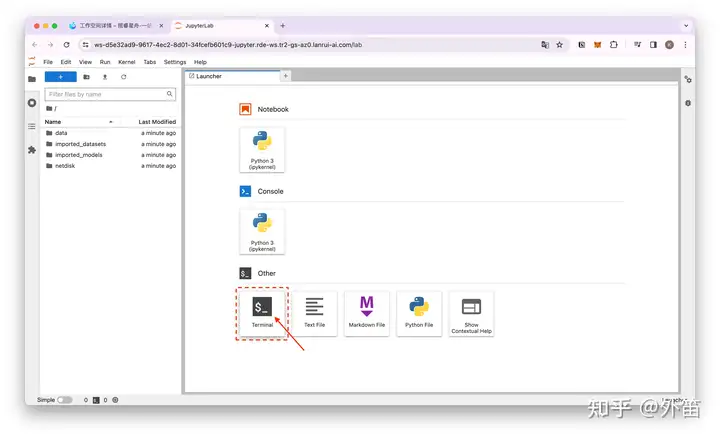Create a new Text File

point(315,313)
